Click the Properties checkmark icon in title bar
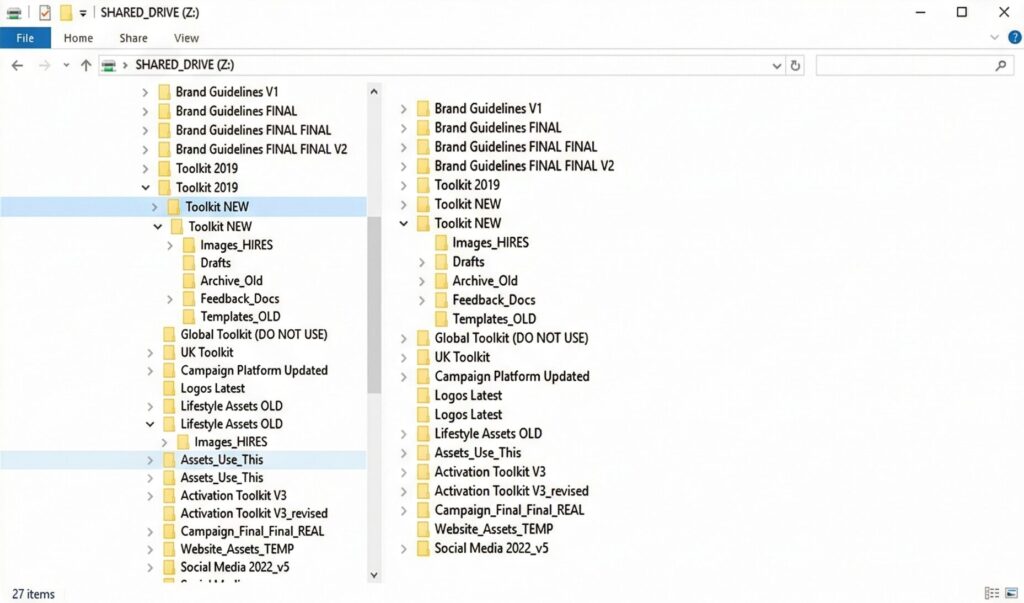1024x603 pixels. 44,12
